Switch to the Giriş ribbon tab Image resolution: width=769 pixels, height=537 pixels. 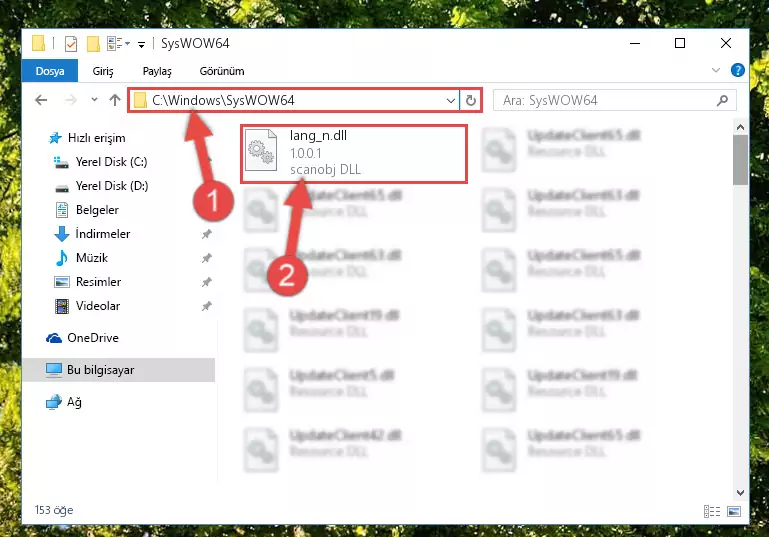103,71
